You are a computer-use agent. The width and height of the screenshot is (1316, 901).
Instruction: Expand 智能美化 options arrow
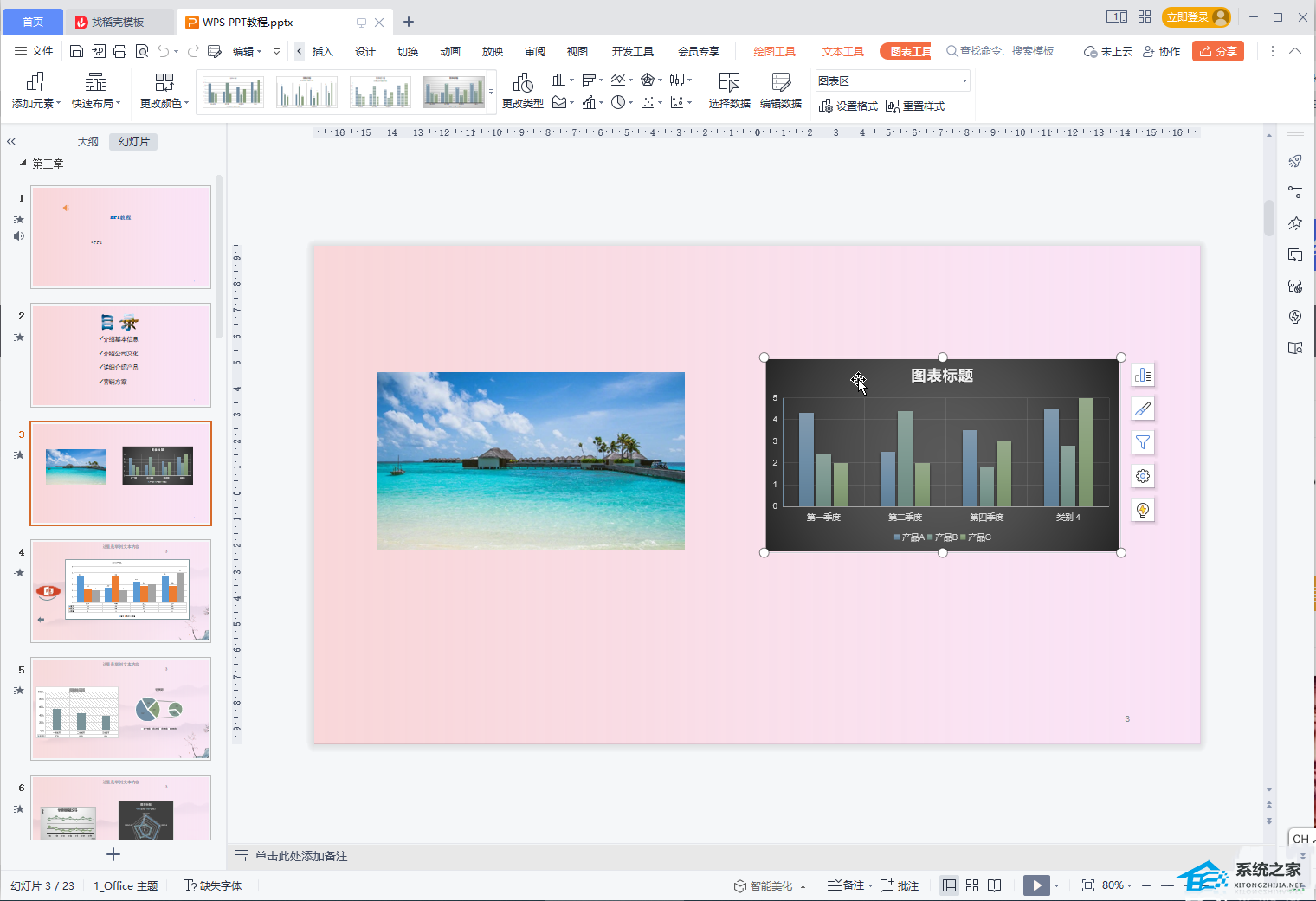[803, 886]
